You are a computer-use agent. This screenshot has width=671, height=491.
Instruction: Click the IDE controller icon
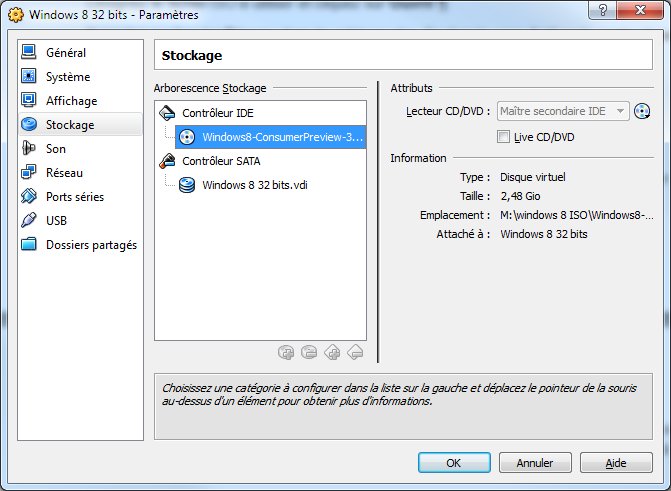(167, 113)
